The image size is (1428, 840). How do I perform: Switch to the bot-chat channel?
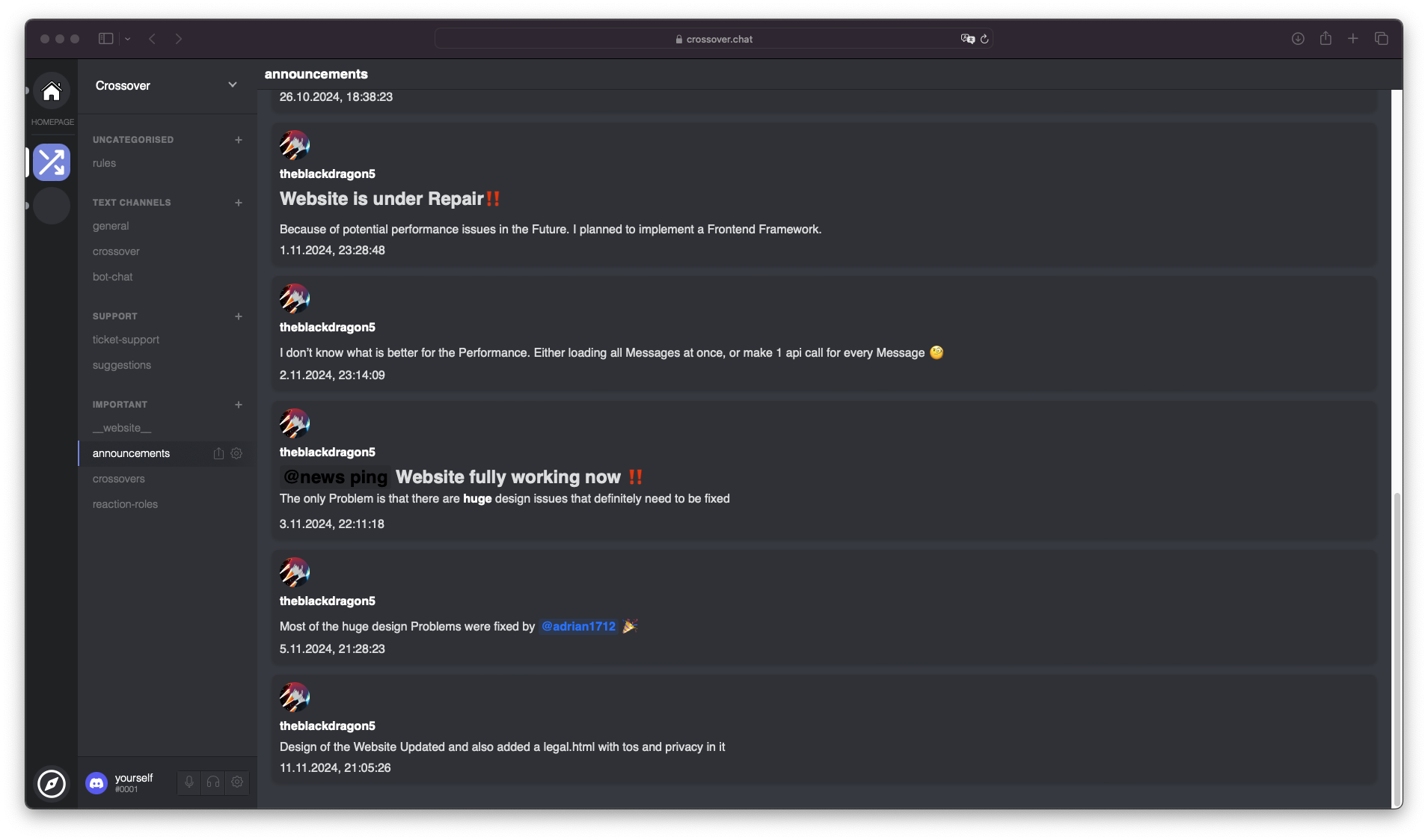112,277
